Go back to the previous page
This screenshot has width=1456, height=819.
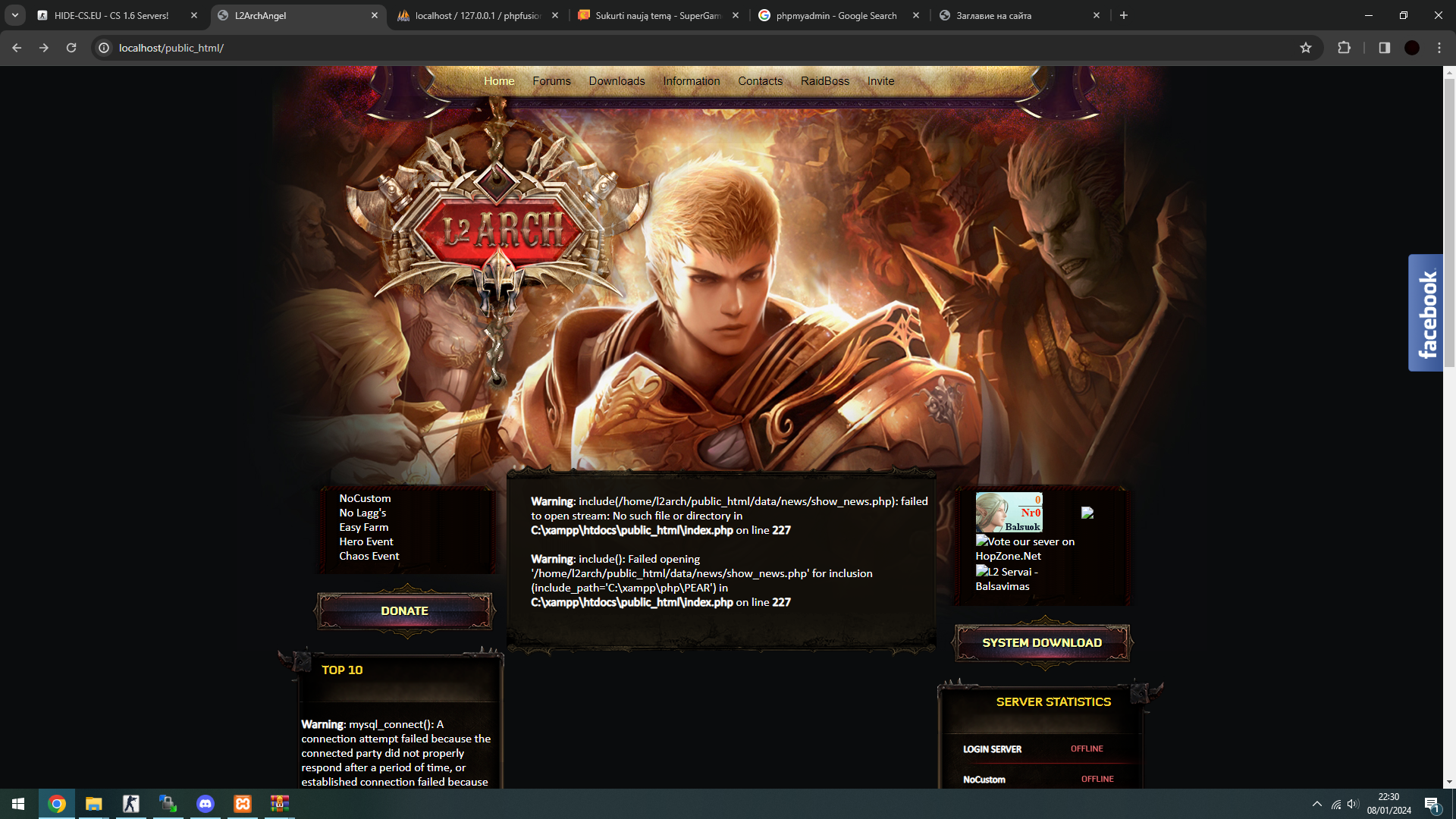[17, 48]
